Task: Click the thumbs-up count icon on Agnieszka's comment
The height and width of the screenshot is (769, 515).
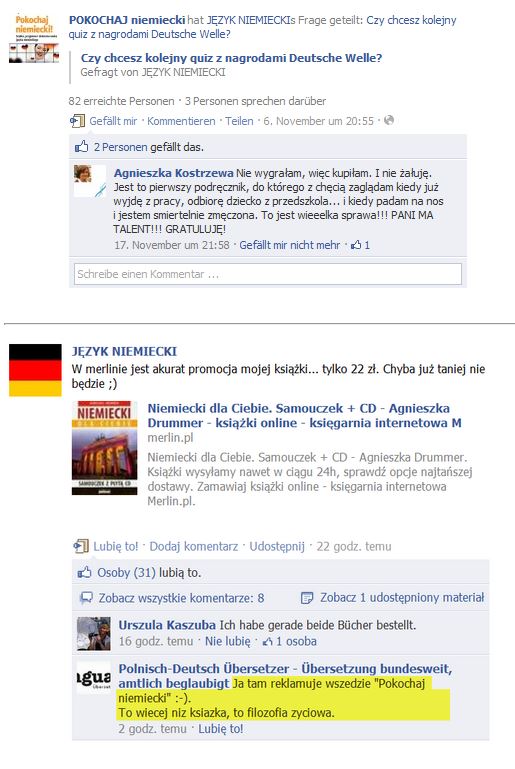Action: click(x=356, y=245)
